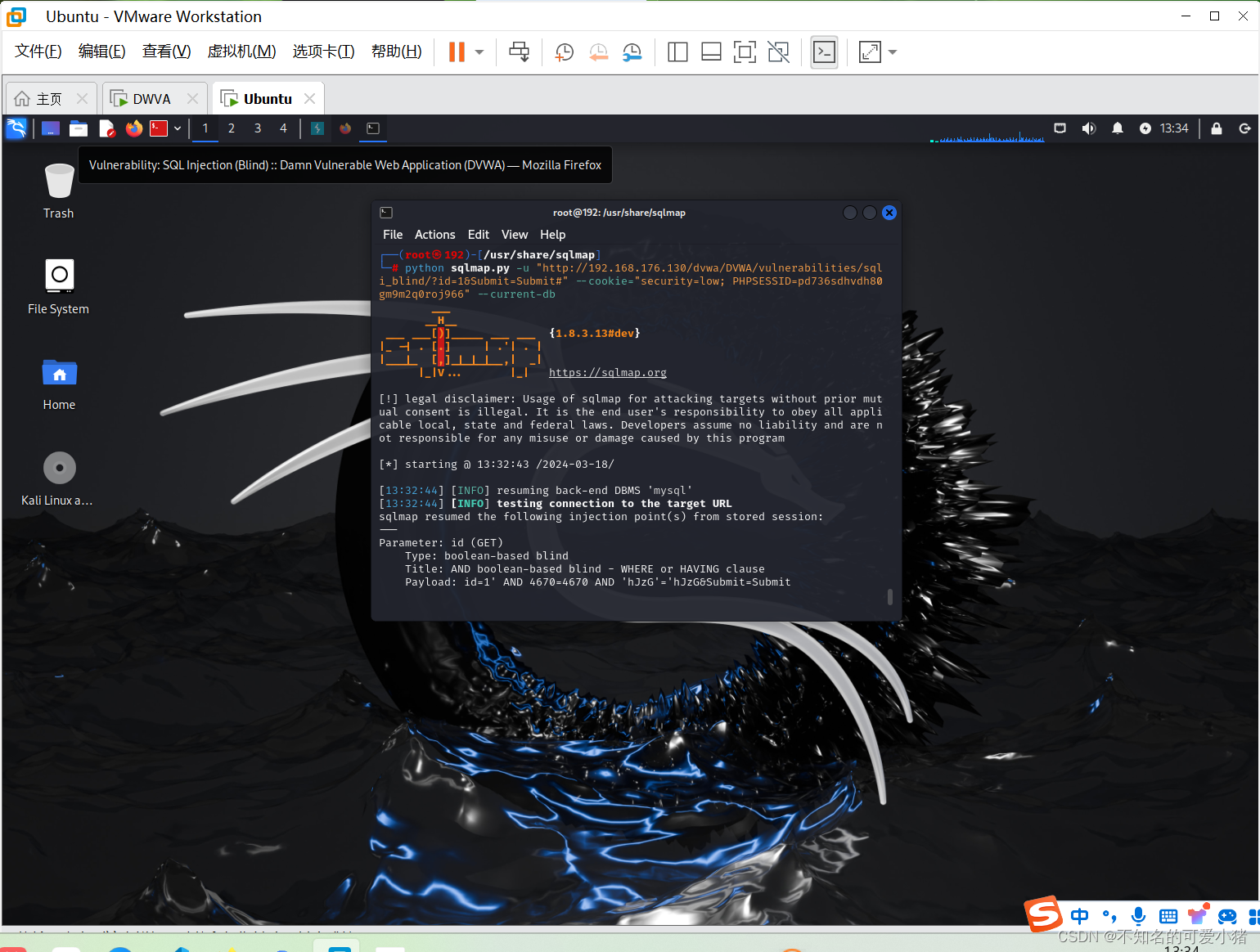Click the show desktop icon in Kali panel
1260x952 pixels.
point(51,128)
